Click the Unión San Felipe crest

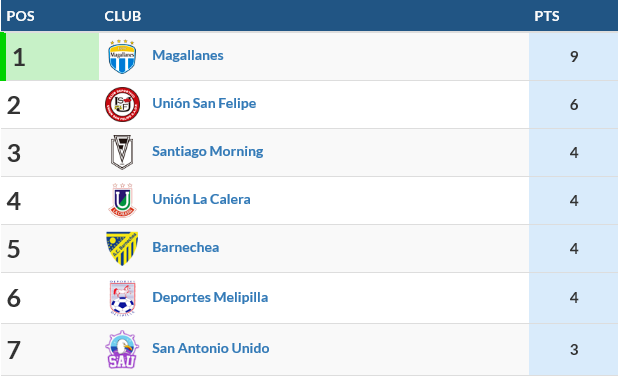[x=122, y=104]
